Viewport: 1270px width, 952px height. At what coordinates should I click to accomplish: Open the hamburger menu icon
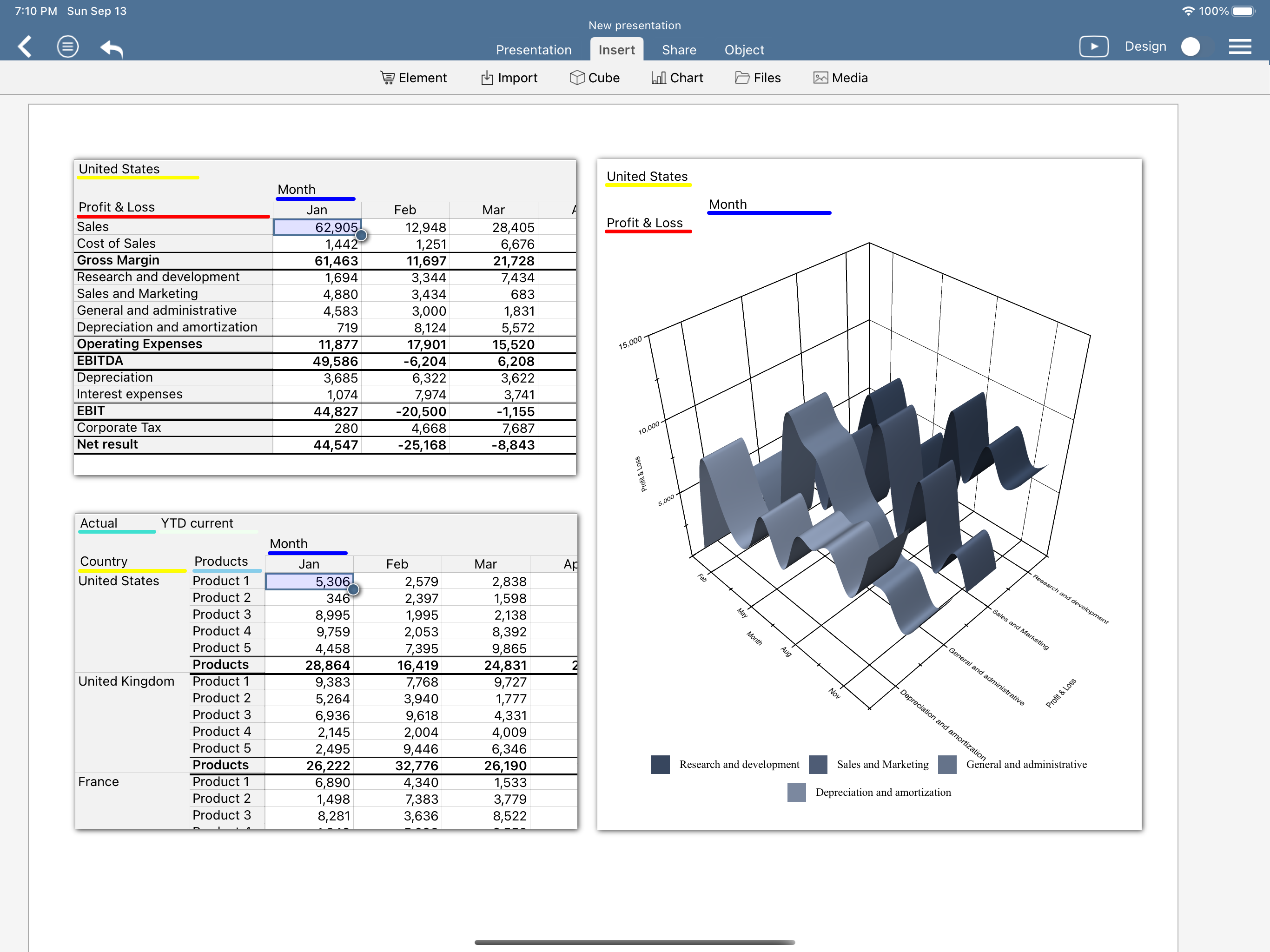click(1240, 46)
